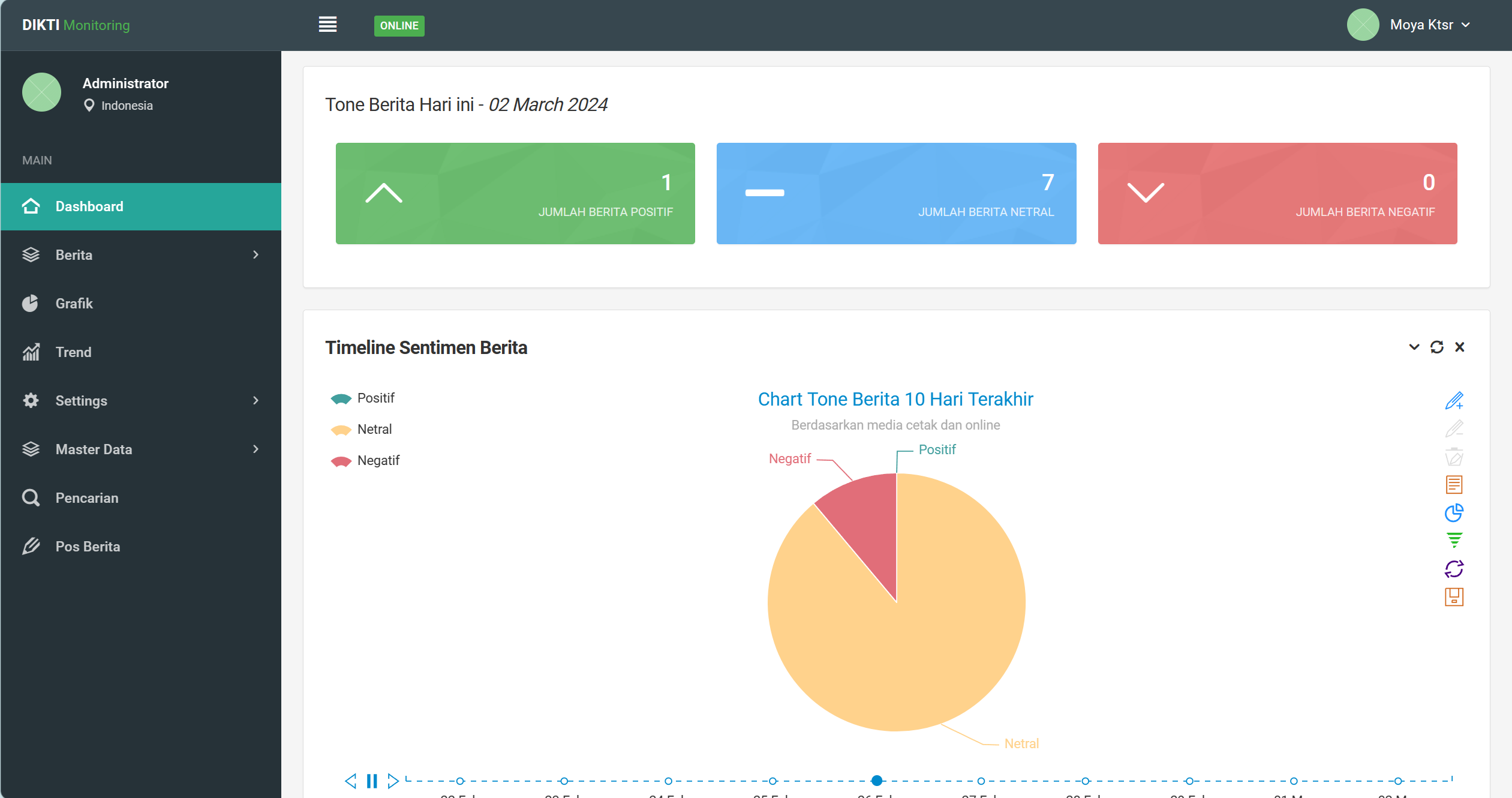1512x798 pixels.
Task: Save the chart as image
Action: tap(1454, 596)
